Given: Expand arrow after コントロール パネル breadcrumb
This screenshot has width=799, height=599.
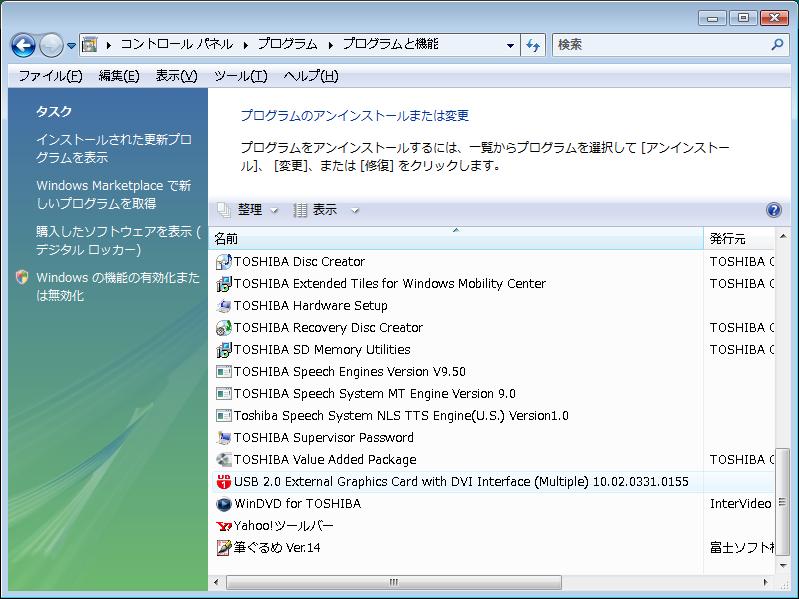Looking at the screenshot, I should [246, 45].
